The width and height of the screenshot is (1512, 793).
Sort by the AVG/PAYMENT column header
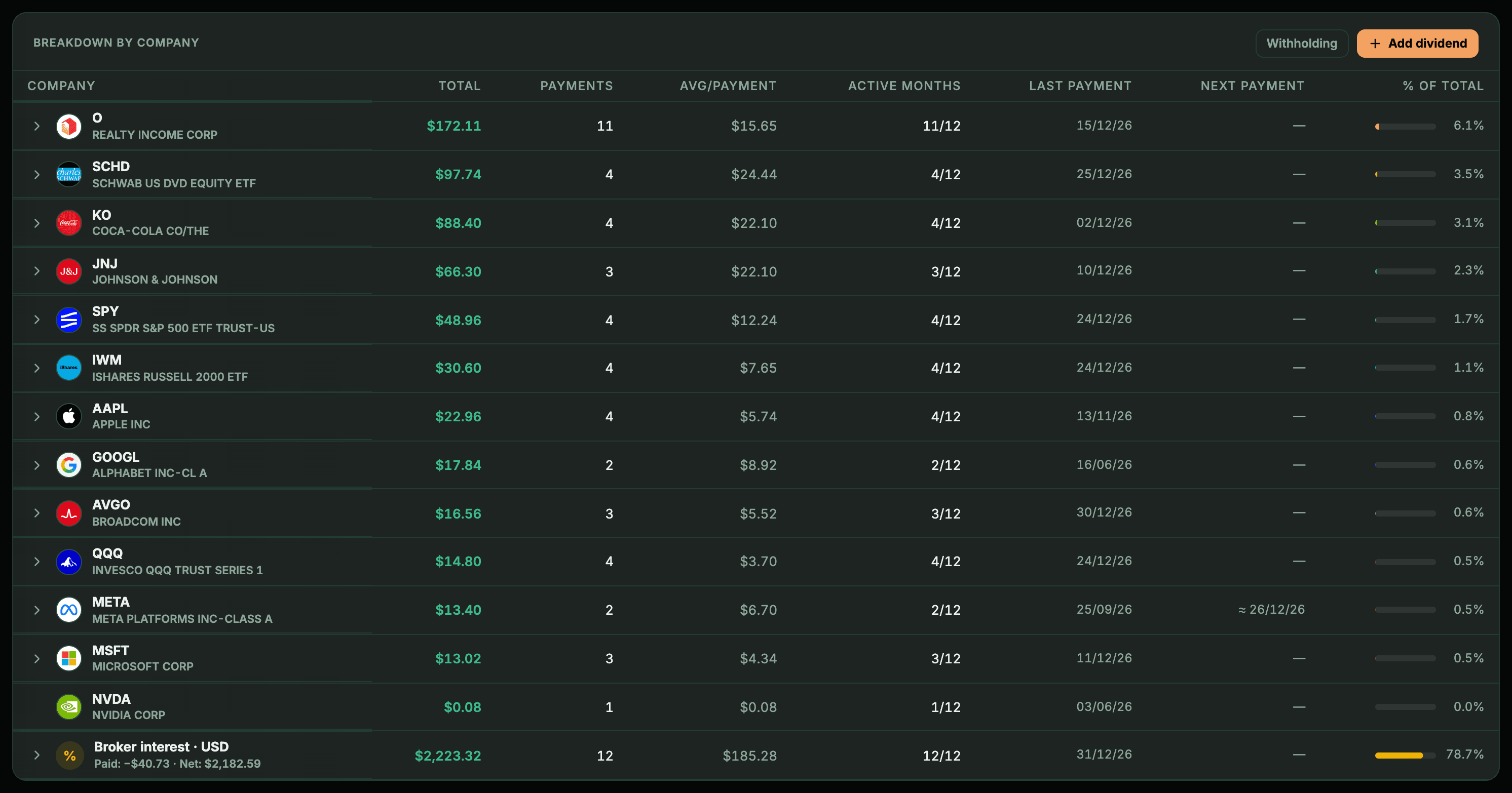point(728,86)
